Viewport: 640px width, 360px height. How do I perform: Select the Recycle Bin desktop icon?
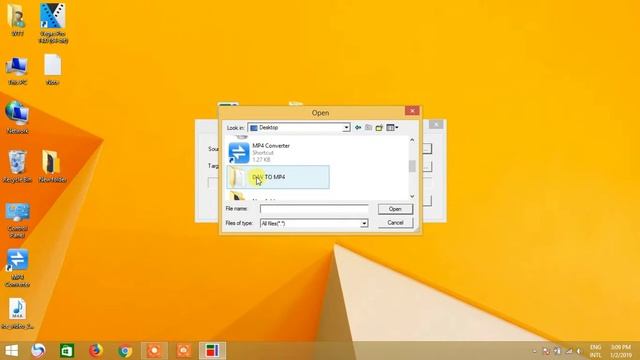click(17, 166)
